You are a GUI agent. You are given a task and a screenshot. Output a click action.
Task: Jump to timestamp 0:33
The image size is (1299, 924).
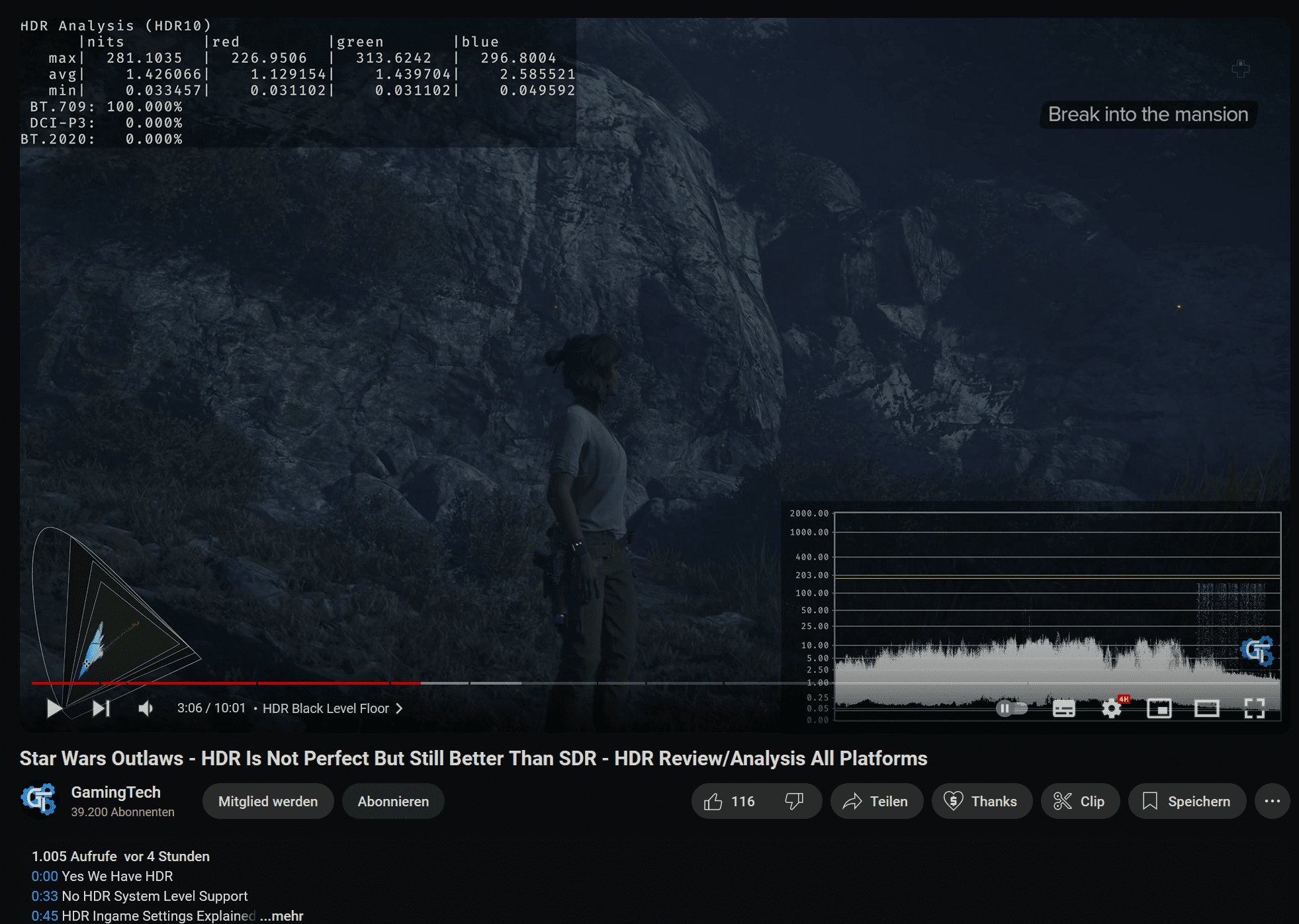click(x=44, y=896)
